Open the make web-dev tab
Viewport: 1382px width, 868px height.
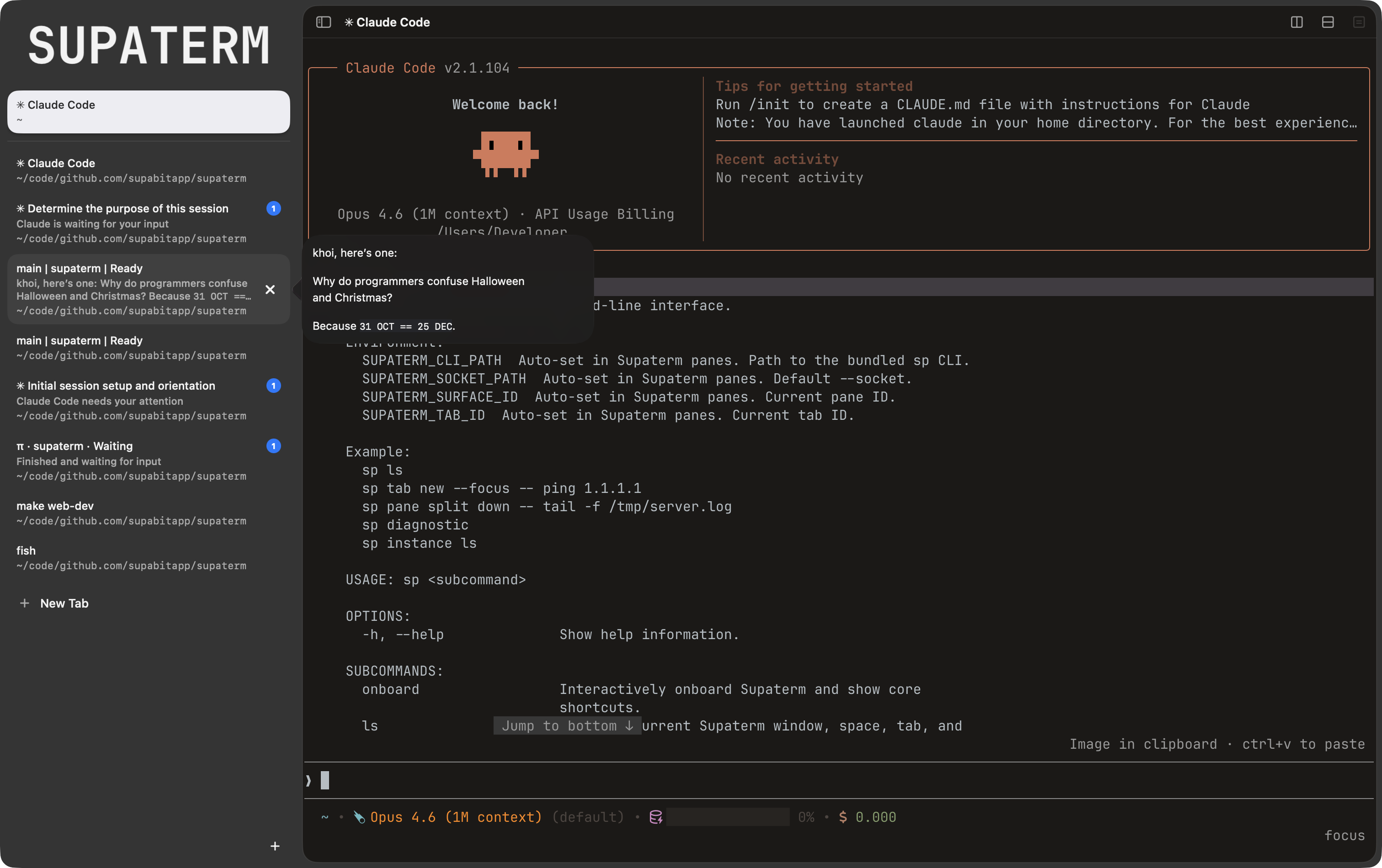pos(132,513)
